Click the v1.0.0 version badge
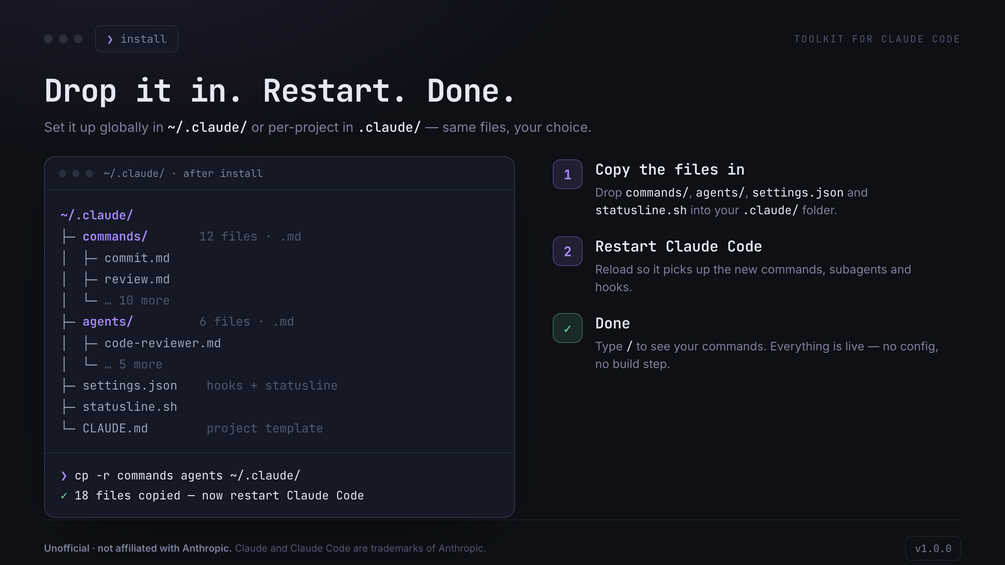The image size is (1005, 565). [x=933, y=548]
